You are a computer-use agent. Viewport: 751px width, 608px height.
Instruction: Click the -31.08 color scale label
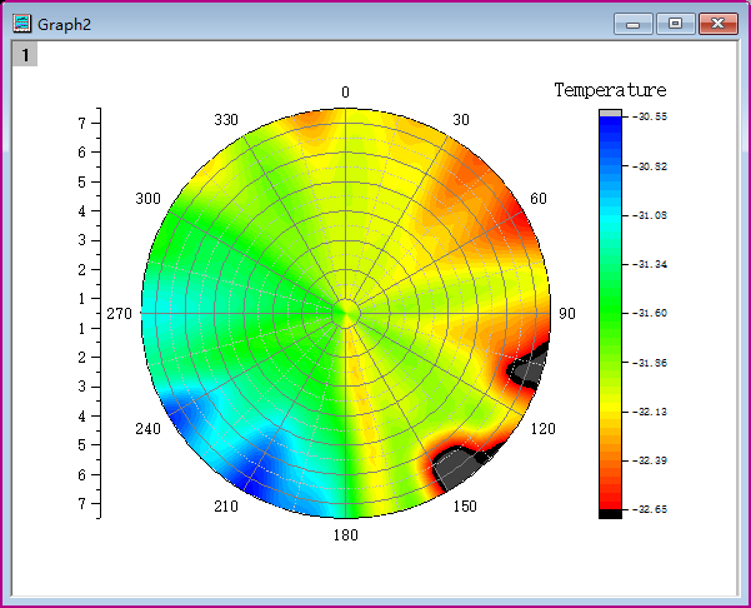click(649, 215)
